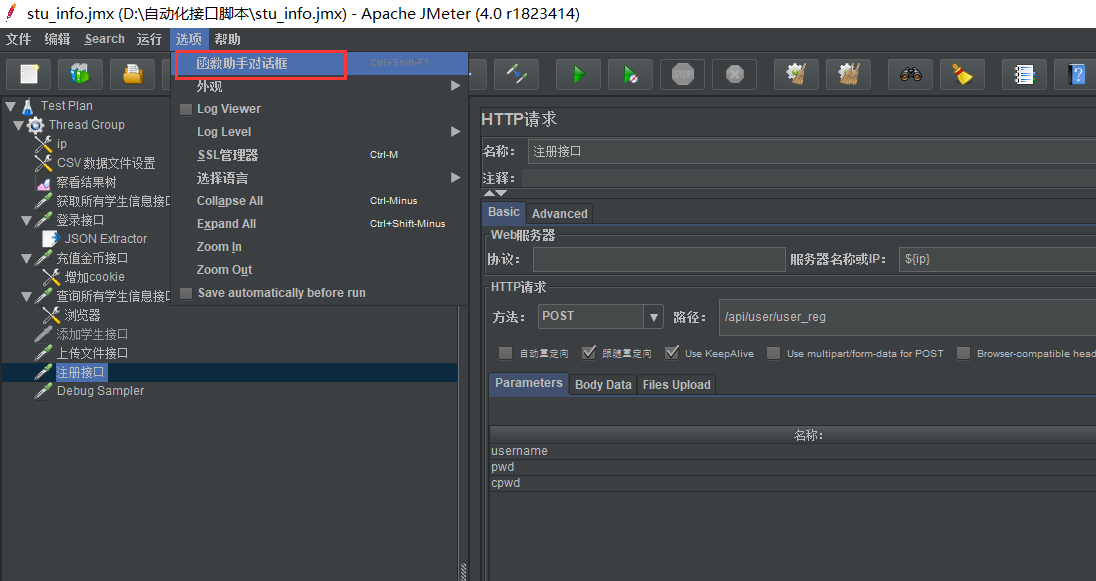Switch to the Files Upload tab

tap(676, 385)
